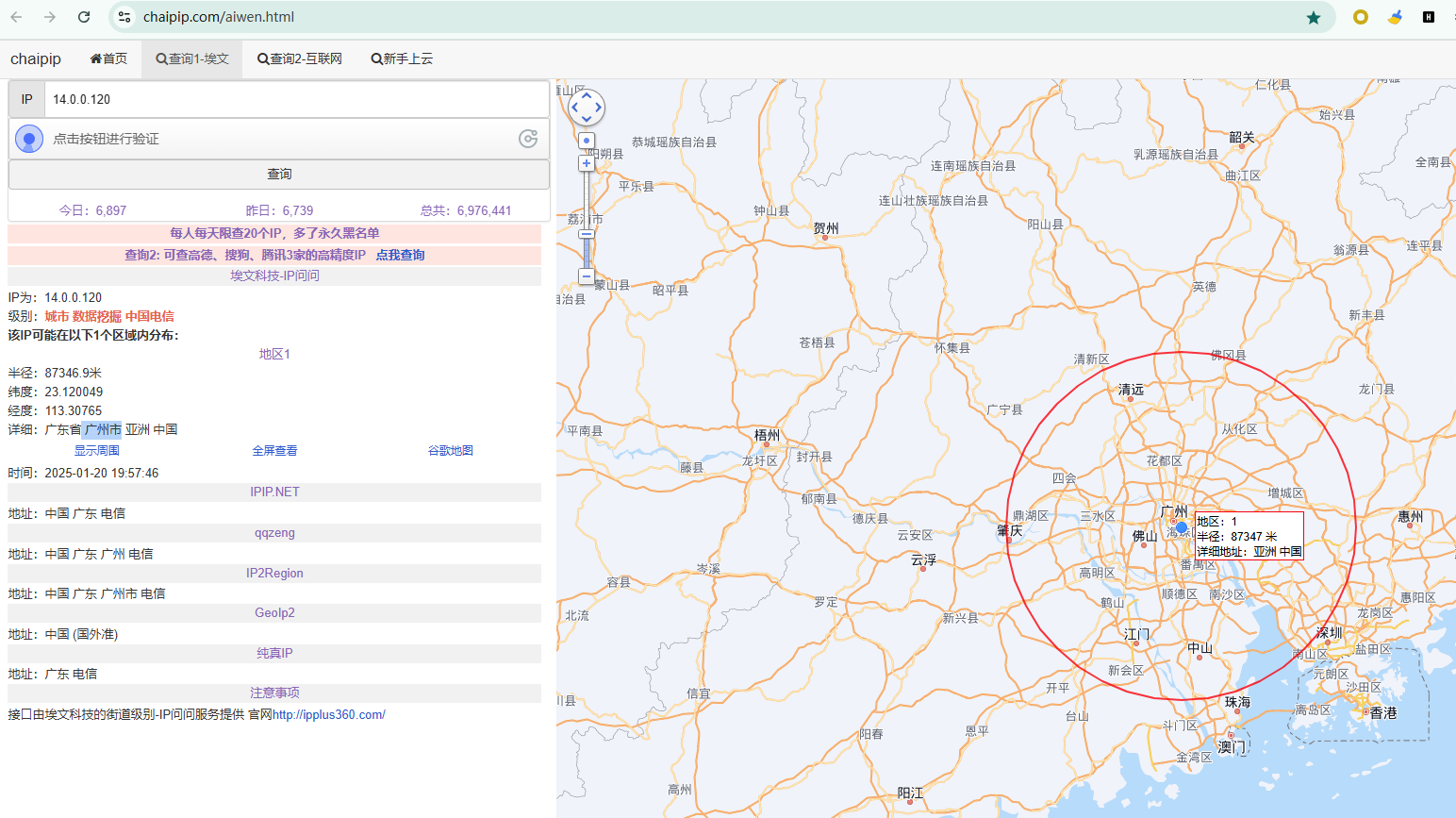Pan map down with bottom arrow
Viewport: 1456px width, 818px height.
point(586,119)
